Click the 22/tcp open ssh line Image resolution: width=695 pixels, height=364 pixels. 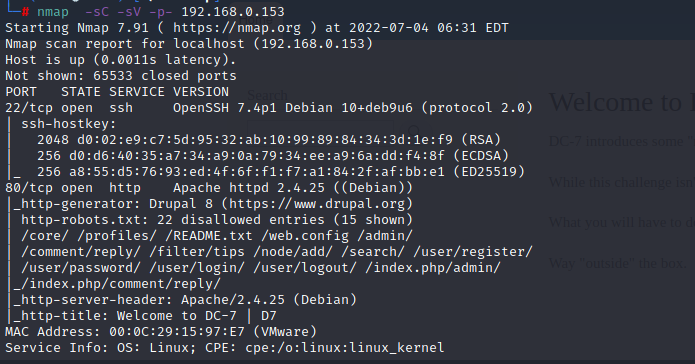pyautogui.click(x=269, y=108)
